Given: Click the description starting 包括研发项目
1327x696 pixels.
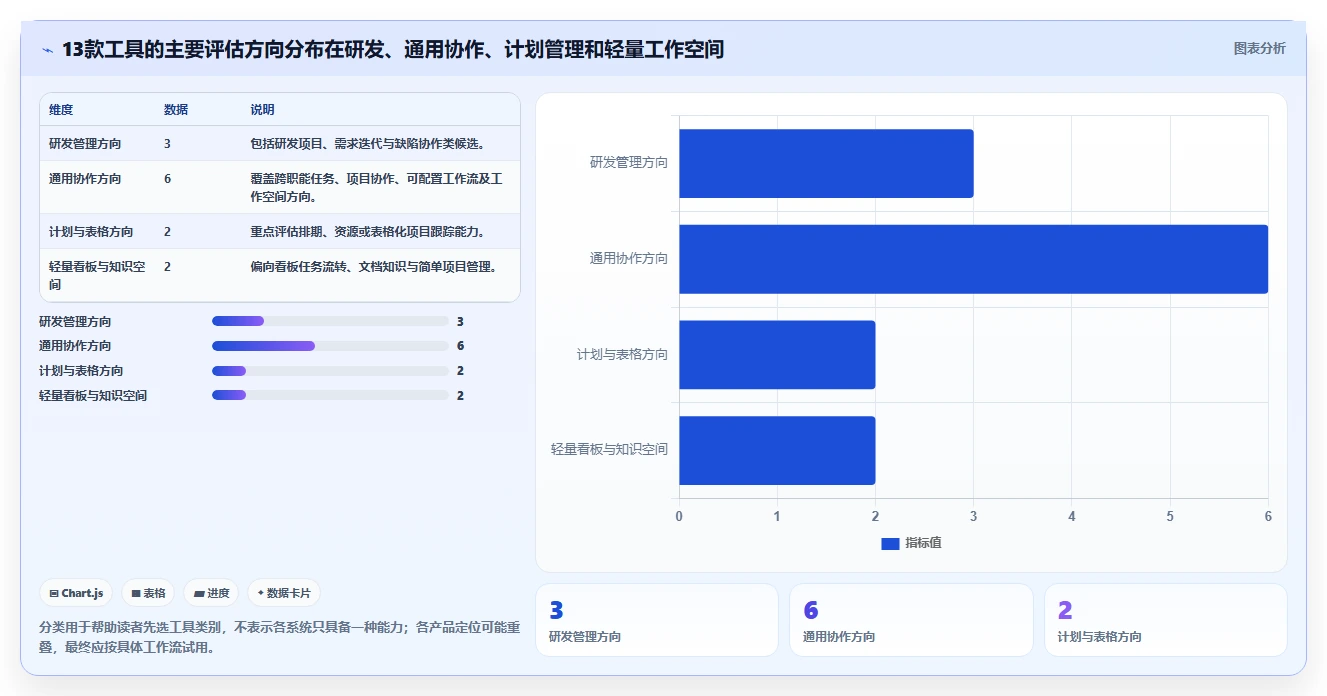Looking at the screenshot, I should (368, 144).
